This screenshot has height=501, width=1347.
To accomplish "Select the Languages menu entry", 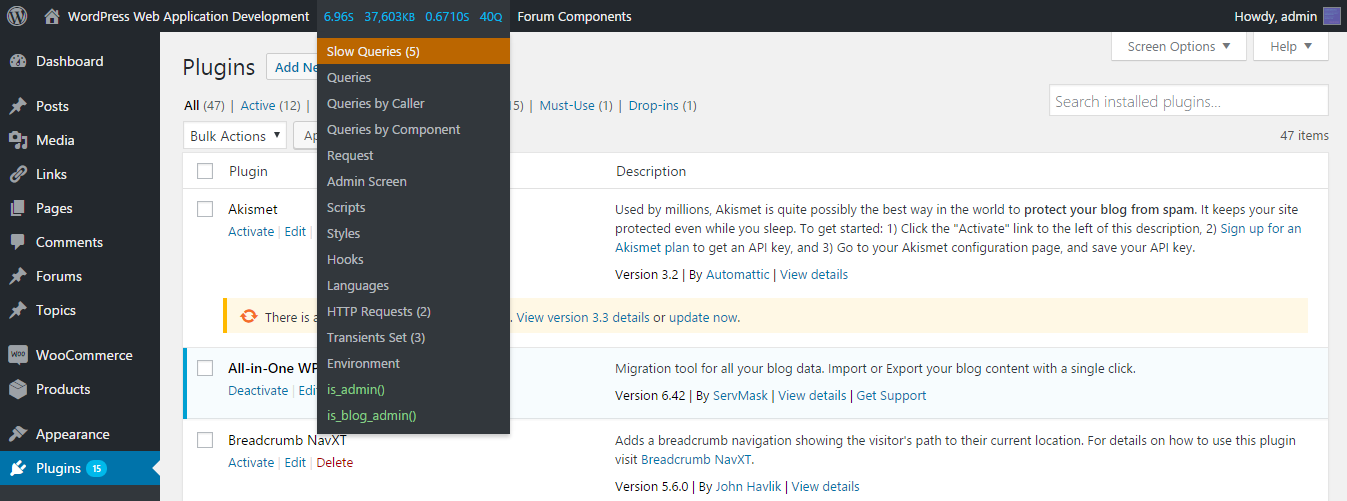I will pos(414,285).
